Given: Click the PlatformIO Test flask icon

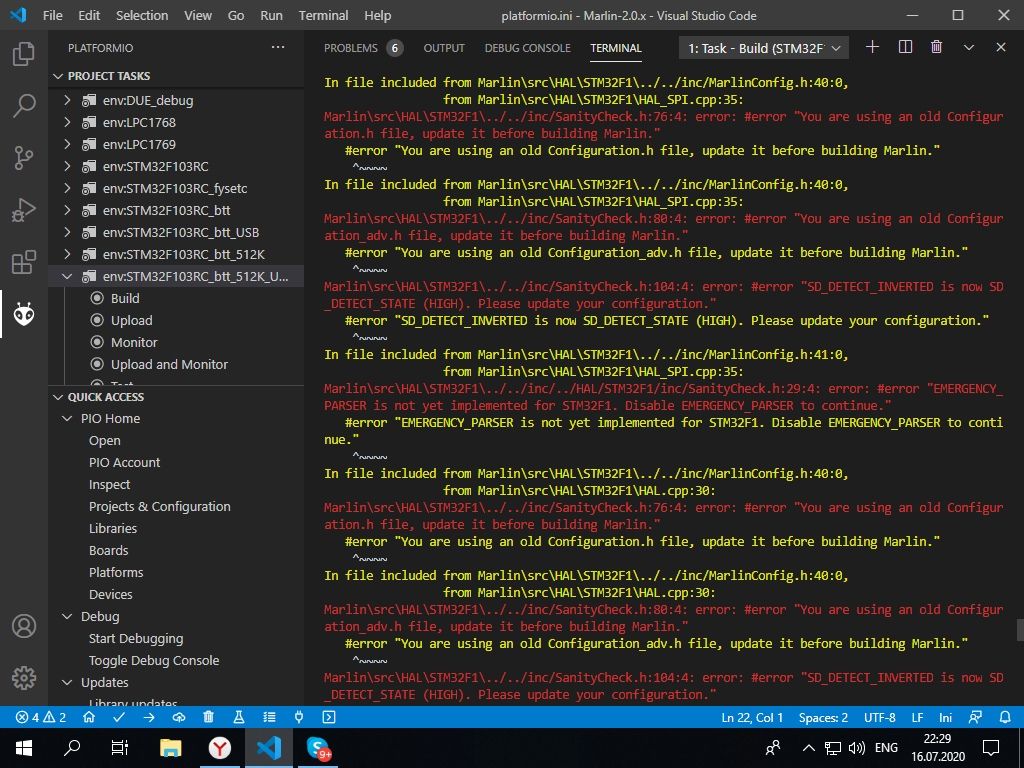Looking at the screenshot, I should point(238,717).
